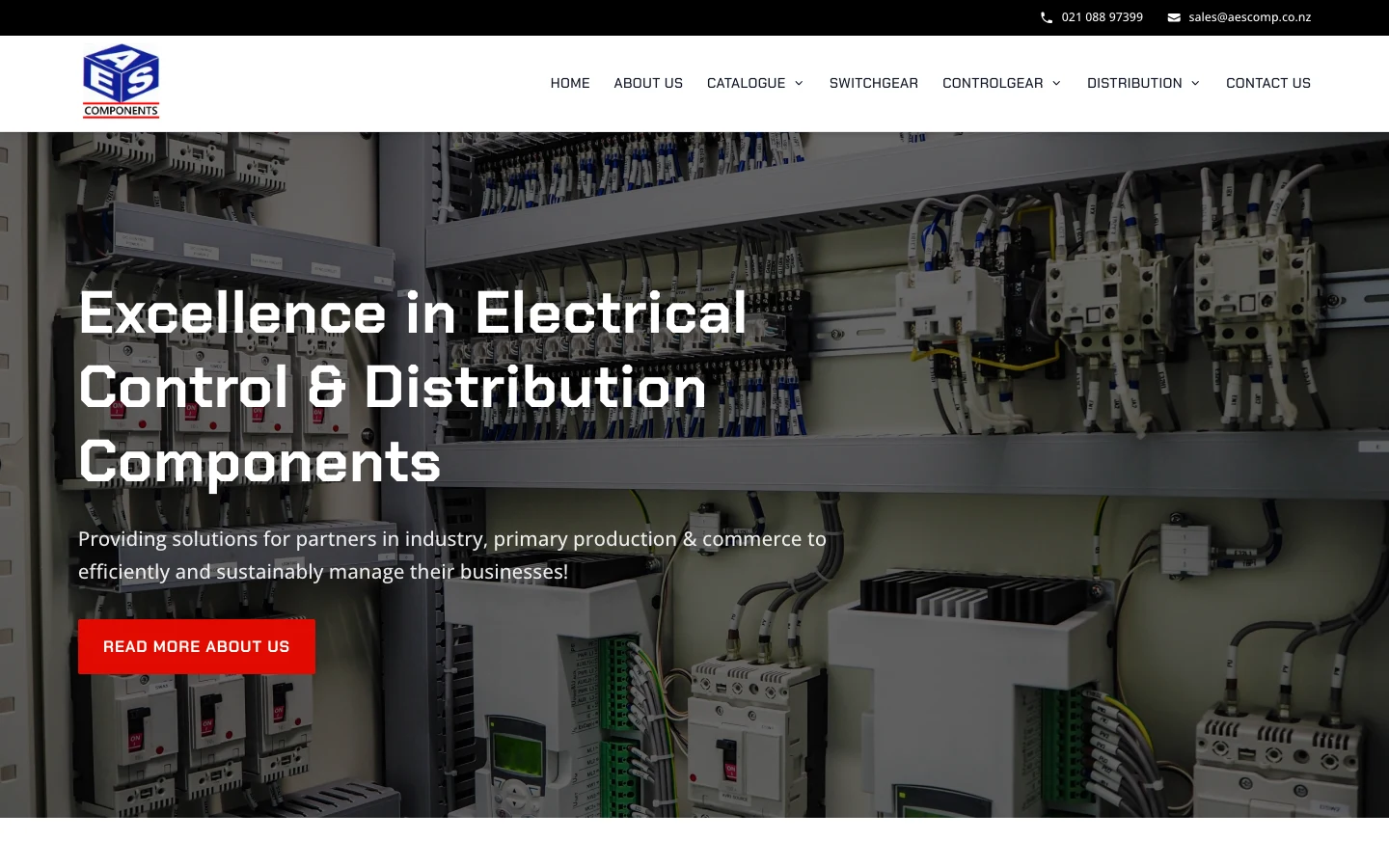The height and width of the screenshot is (868, 1389).
Task: Expand the Controlgear dropdown chevron
Action: [1056, 83]
